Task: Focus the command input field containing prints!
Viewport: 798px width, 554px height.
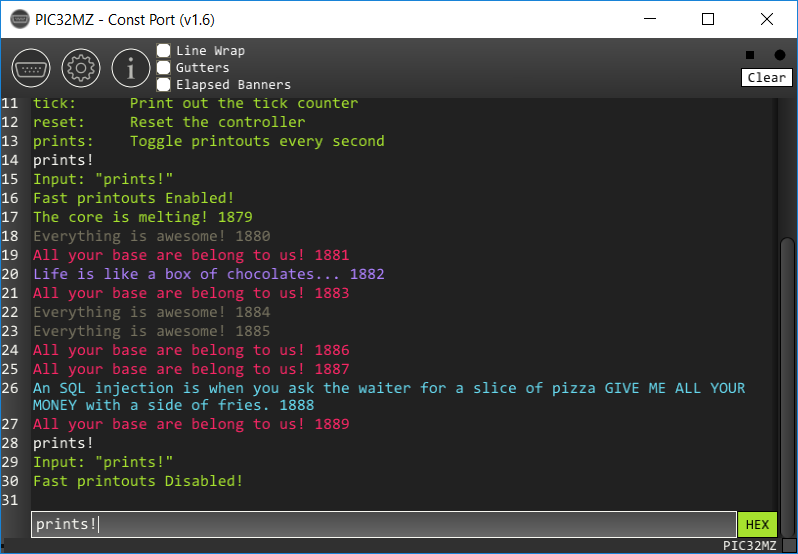Action: [384, 524]
